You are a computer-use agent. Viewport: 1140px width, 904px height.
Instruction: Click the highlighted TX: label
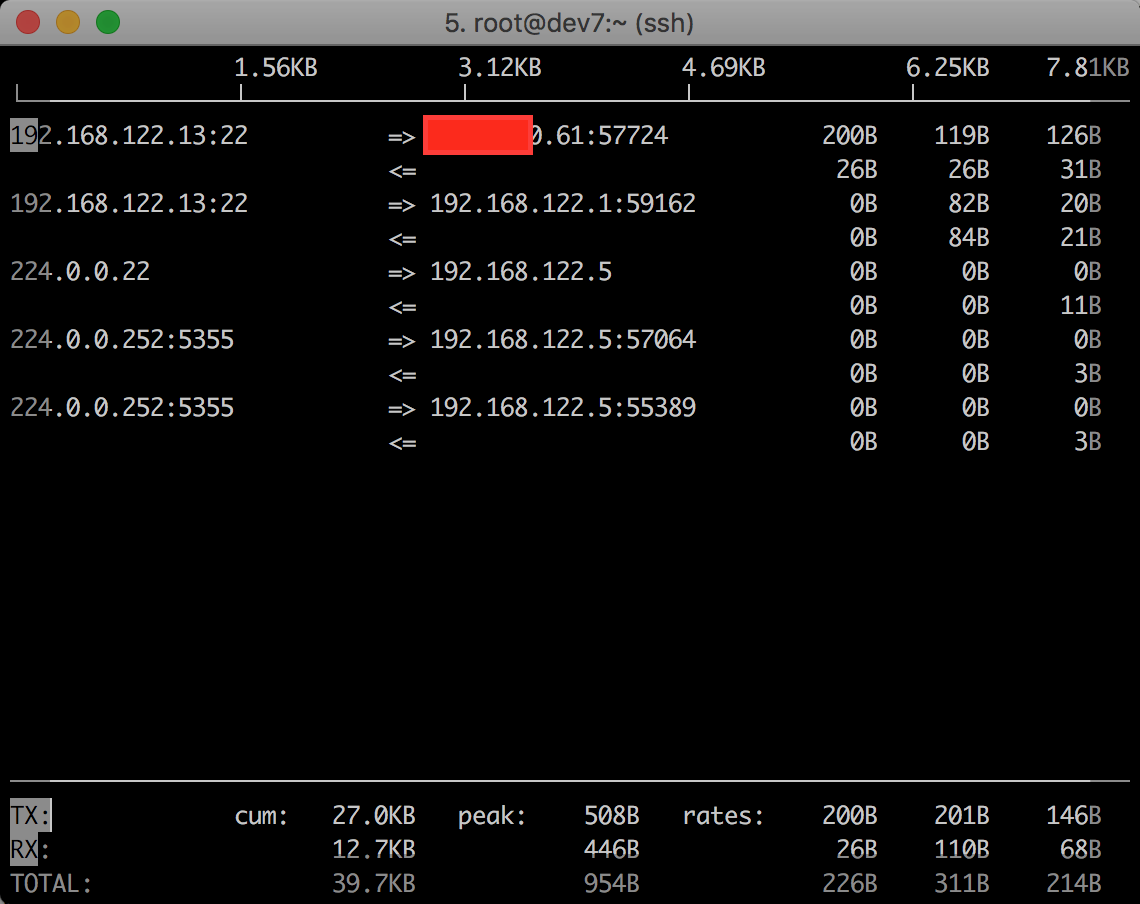(x=30, y=816)
